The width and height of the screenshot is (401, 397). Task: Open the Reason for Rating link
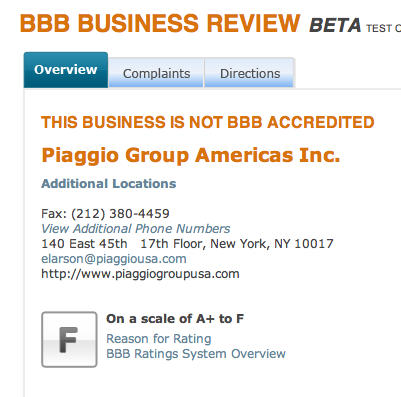159,339
